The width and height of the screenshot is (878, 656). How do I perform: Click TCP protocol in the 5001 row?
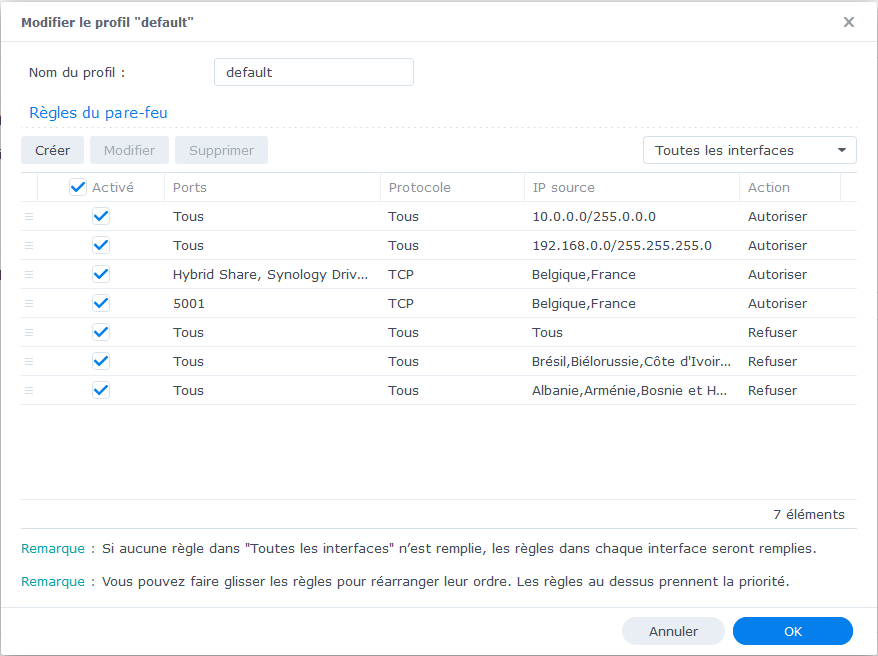(x=401, y=304)
